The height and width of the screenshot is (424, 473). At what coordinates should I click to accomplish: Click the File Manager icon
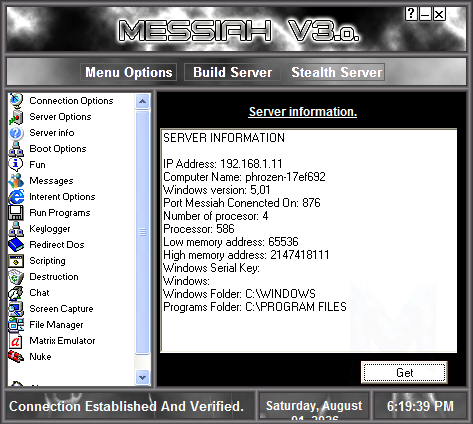[16, 325]
